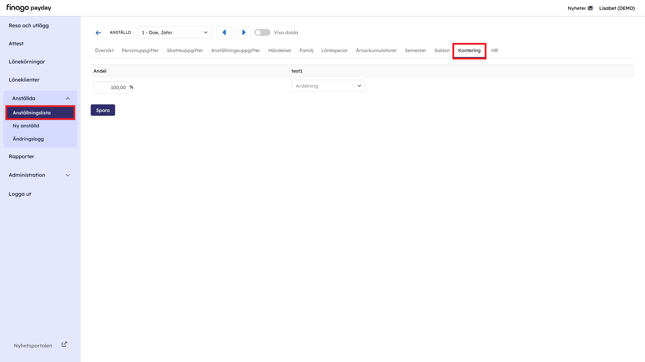645x362 pixels.
Task: Open Löneklienter in sidebar
Action: pos(24,80)
